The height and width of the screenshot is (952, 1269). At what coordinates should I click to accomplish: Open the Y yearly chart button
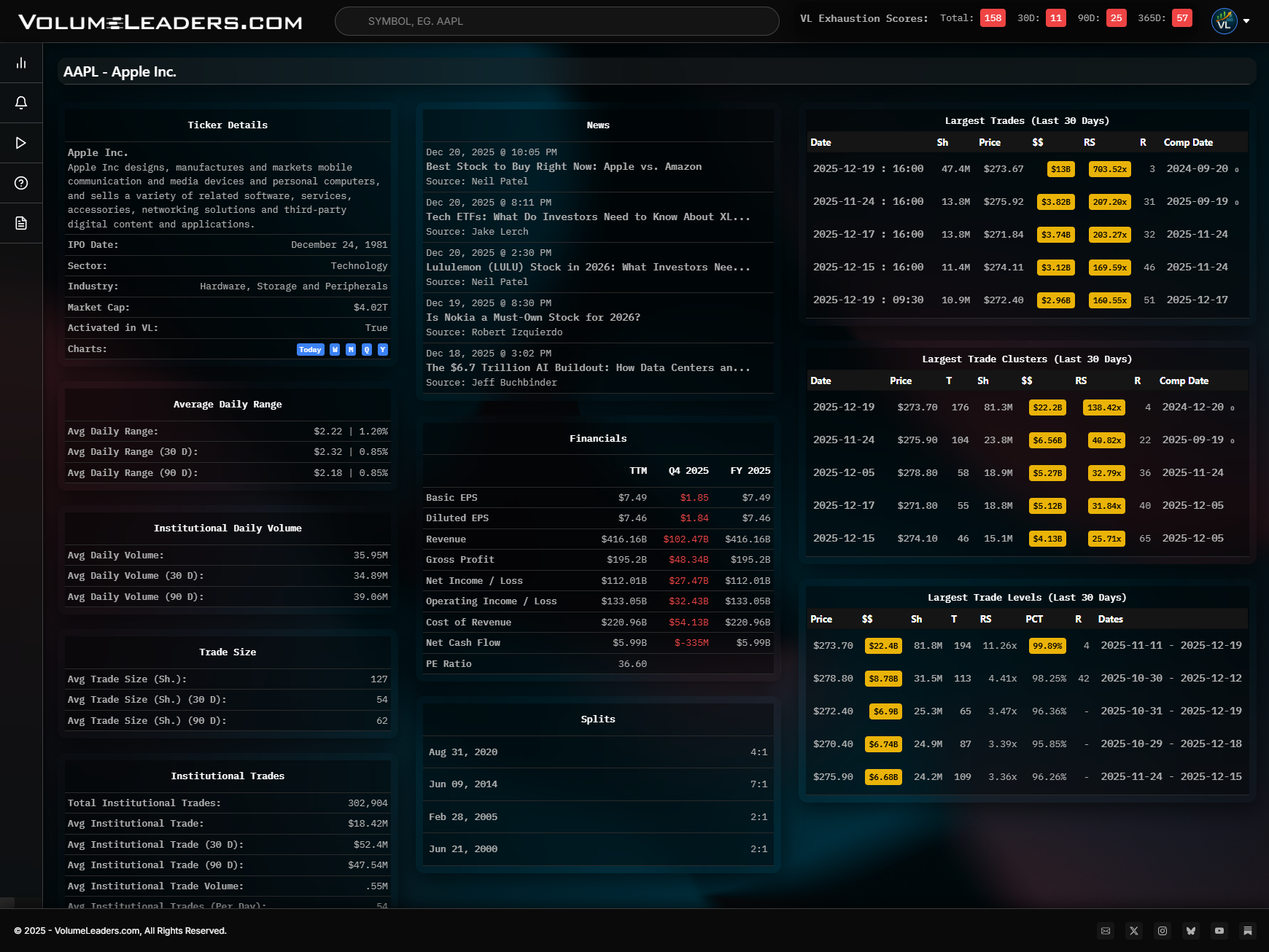point(383,350)
